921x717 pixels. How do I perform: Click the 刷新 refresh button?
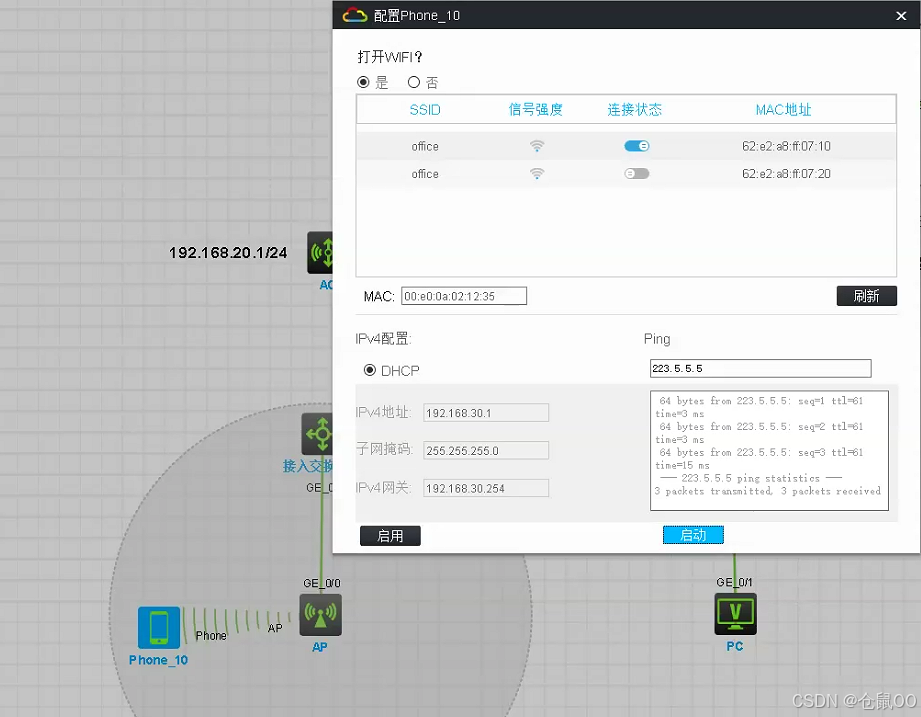(x=866, y=296)
